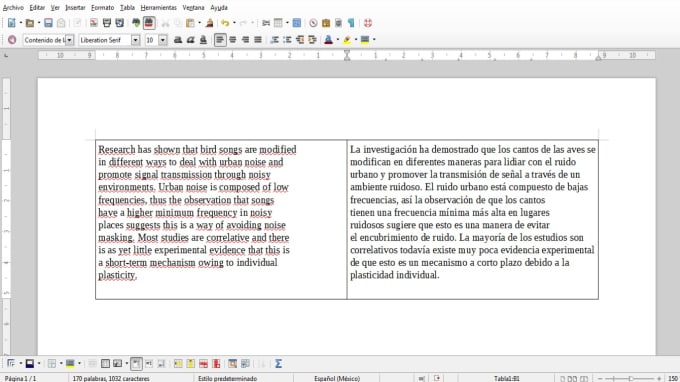
Task: Toggle underline formatting
Action: point(203,40)
